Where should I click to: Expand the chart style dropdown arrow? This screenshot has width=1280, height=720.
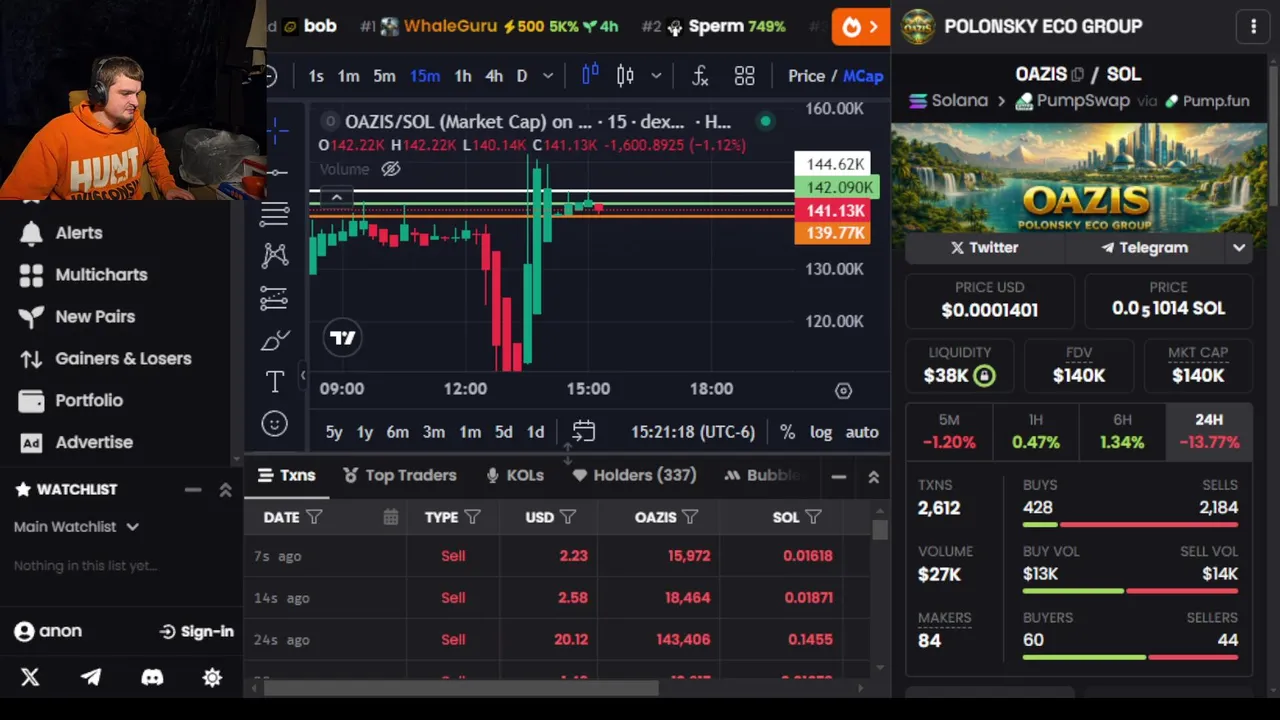tap(656, 76)
